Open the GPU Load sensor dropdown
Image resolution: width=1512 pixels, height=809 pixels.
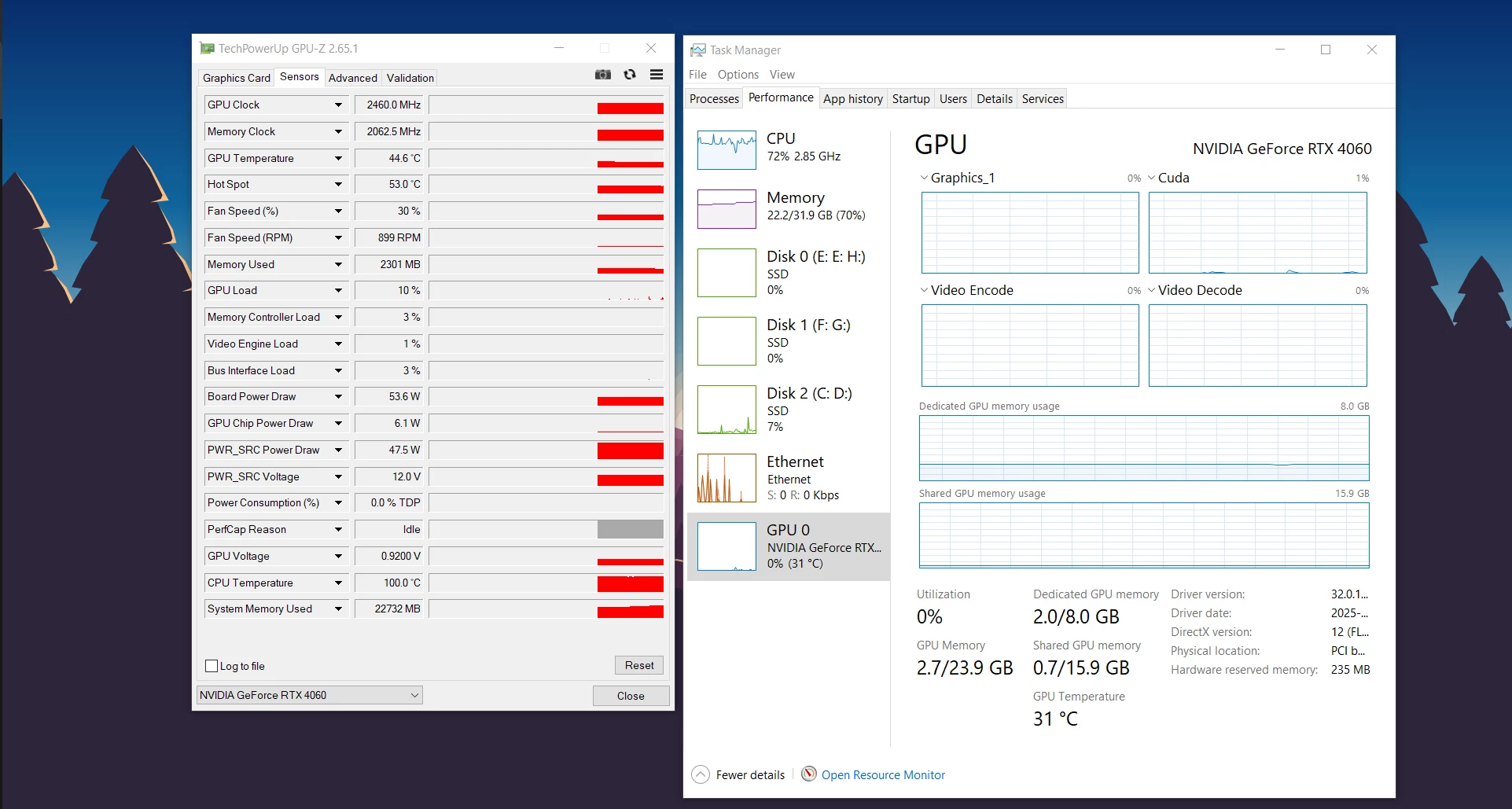click(x=338, y=290)
